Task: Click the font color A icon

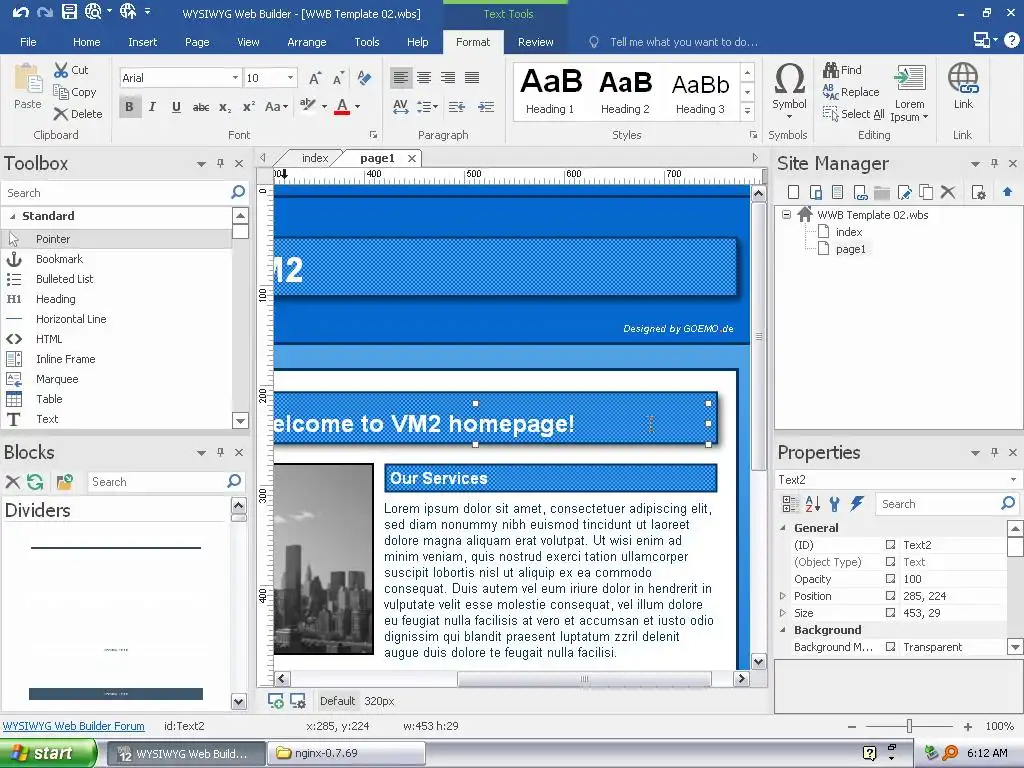Action: (342, 106)
